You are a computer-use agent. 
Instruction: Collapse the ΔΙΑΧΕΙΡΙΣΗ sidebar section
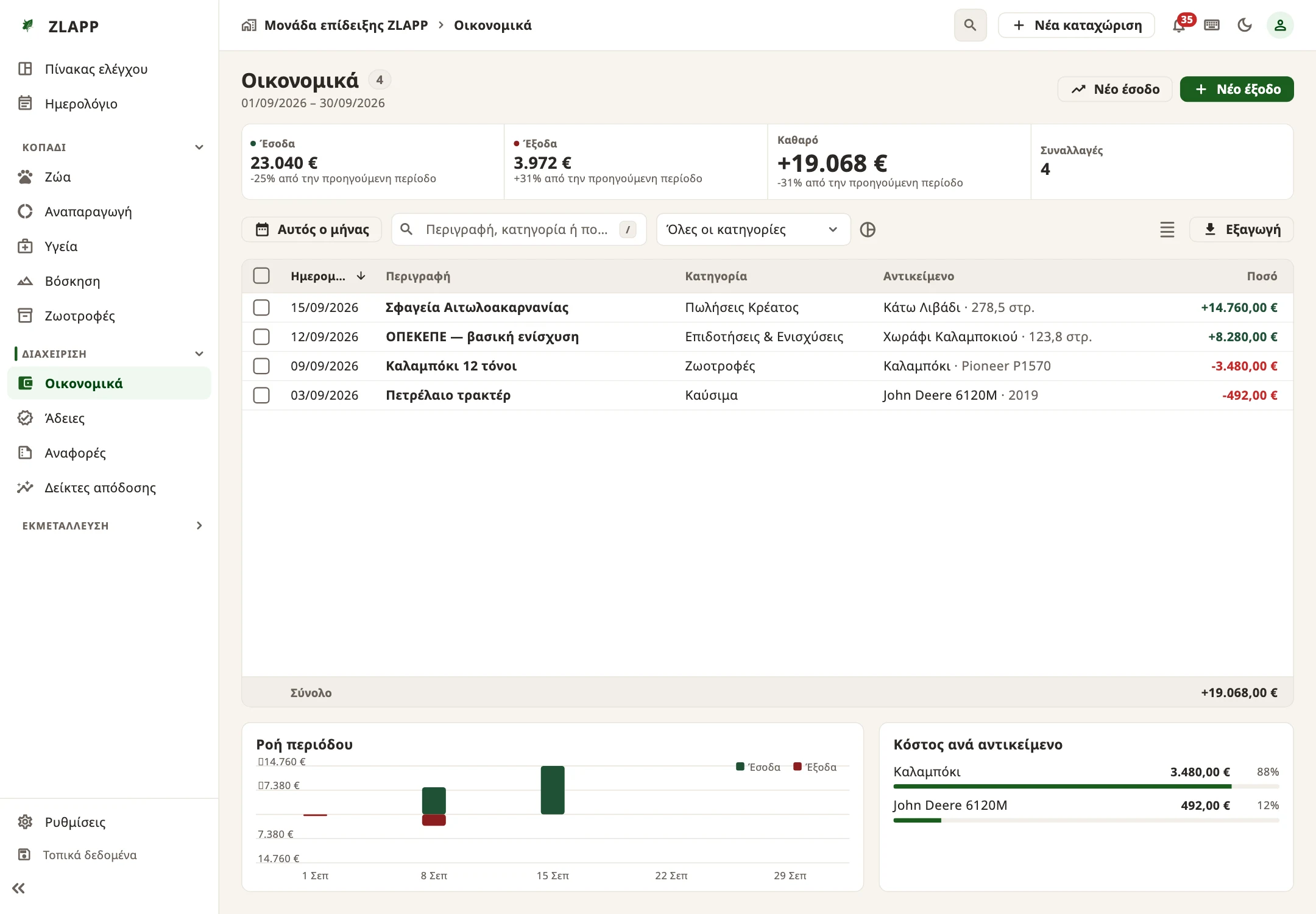coord(199,354)
